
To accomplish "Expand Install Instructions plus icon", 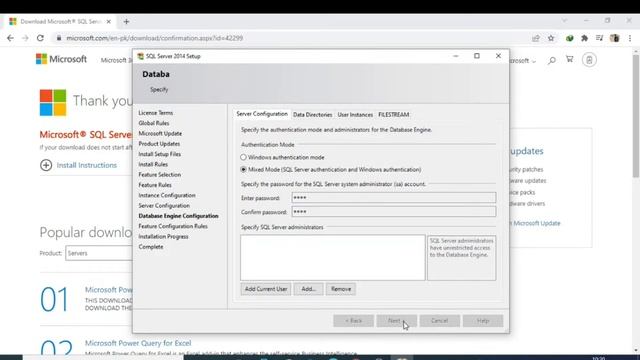I will (46, 165).
